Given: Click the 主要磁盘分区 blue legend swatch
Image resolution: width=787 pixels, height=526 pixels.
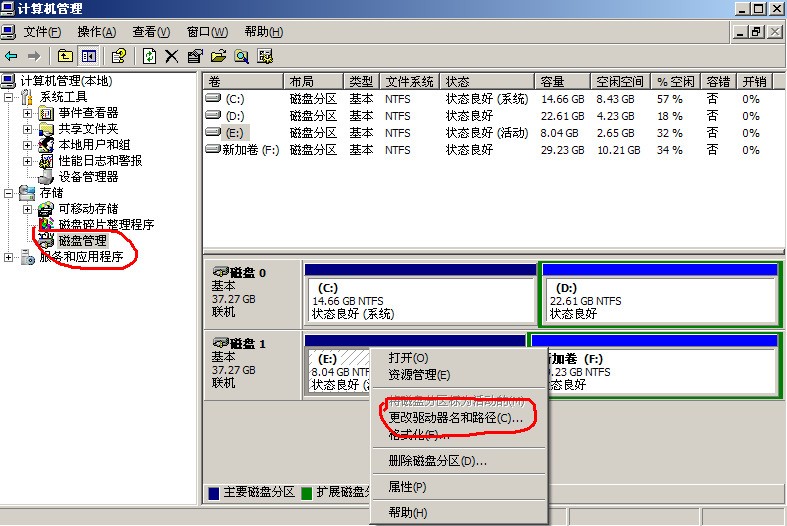Looking at the screenshot, I should click(213, 493).
